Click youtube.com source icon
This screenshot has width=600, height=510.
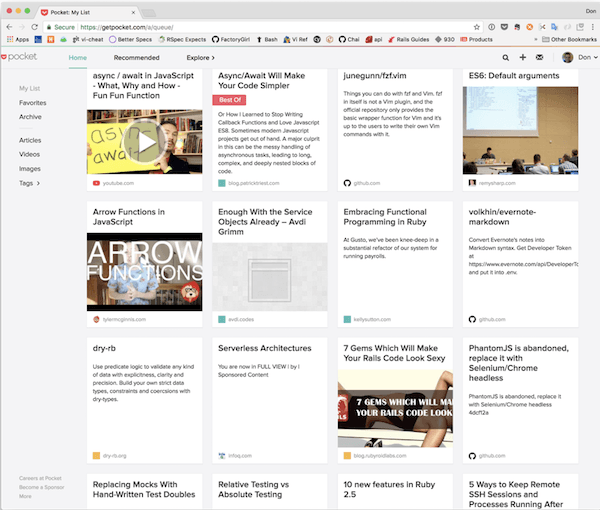pyautogui.click(x=96, y=183)
